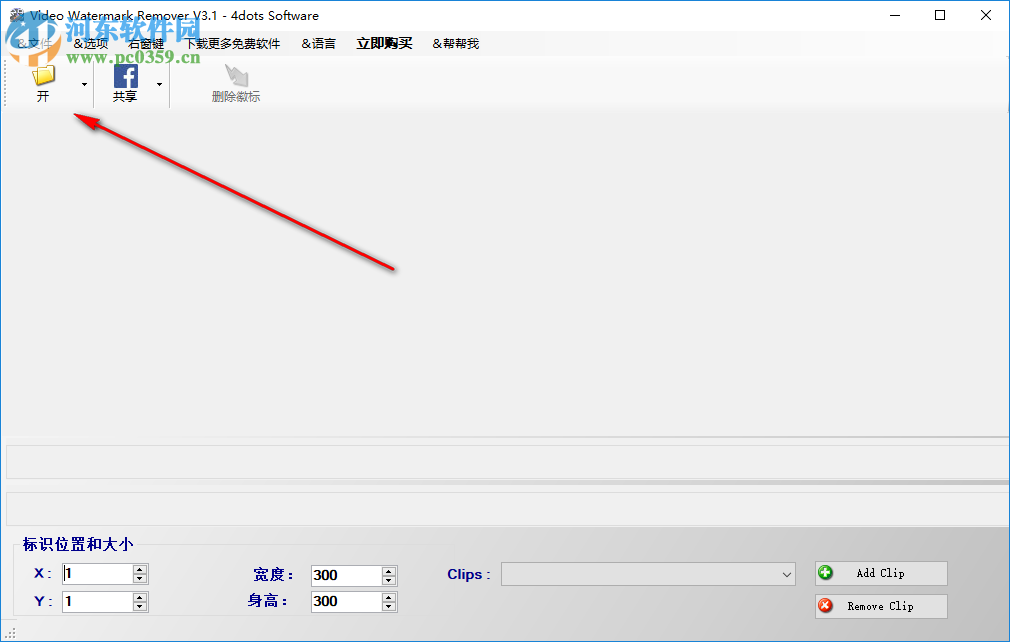Open a video file using the folder icon
Screen dimensions: 1010x642
pyautogui.click(x=42, y=74)
